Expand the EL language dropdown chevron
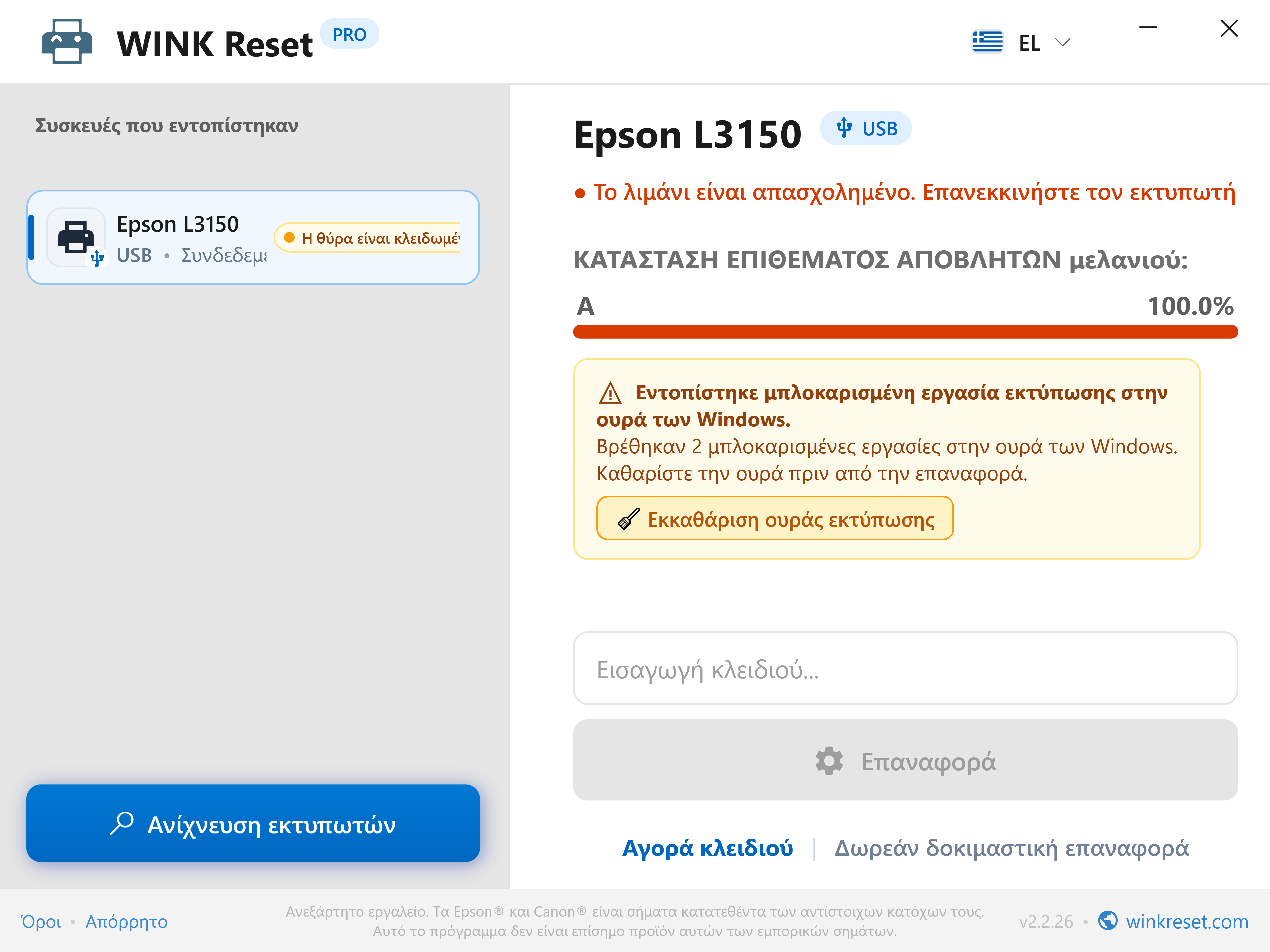 point(1063,42)
